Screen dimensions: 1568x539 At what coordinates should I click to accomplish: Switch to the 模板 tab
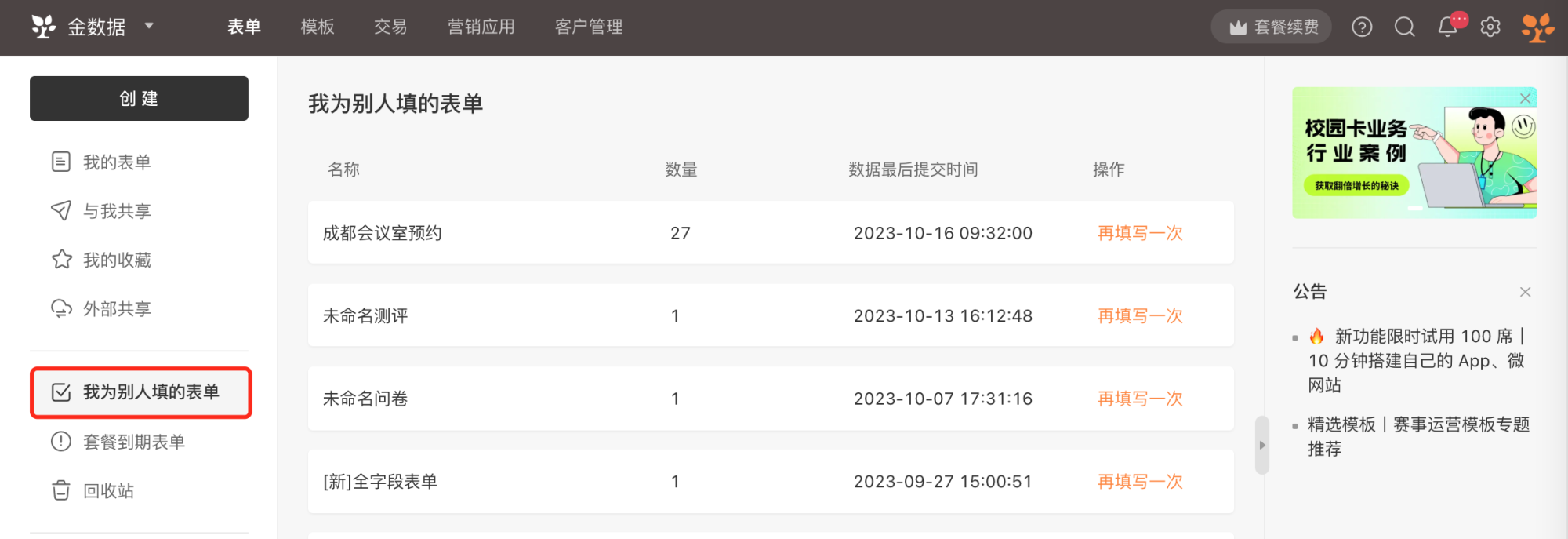[318, 27]
